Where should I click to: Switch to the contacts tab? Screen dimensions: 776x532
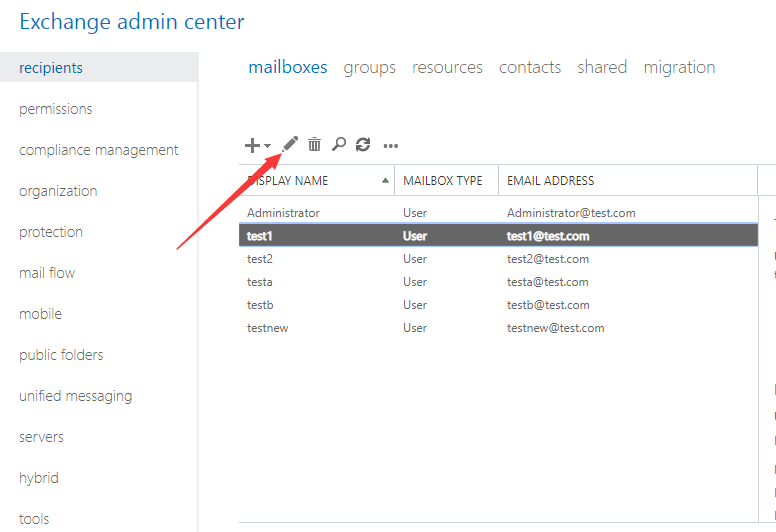pos(530,67)
